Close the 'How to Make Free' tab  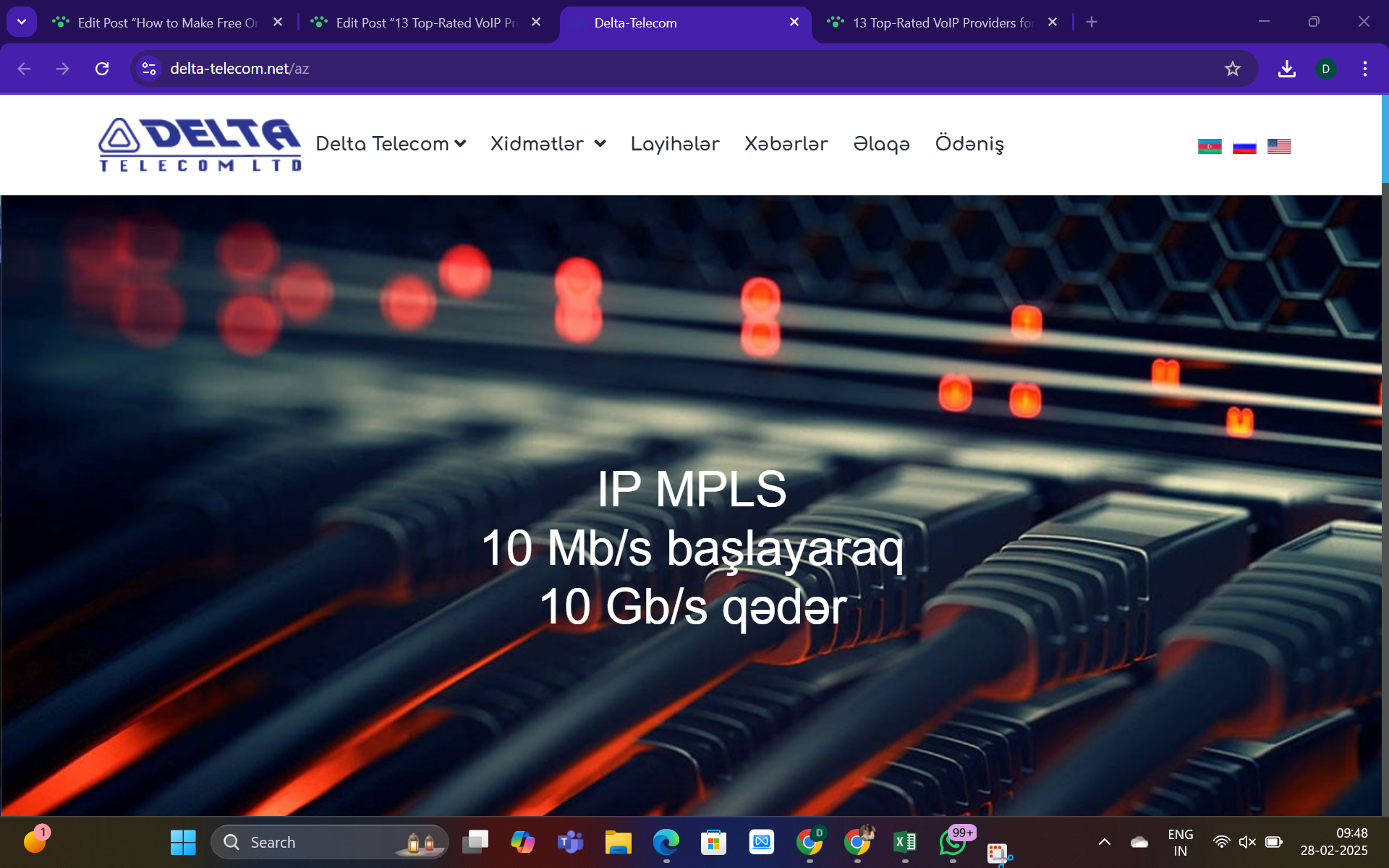click(278, 22)
